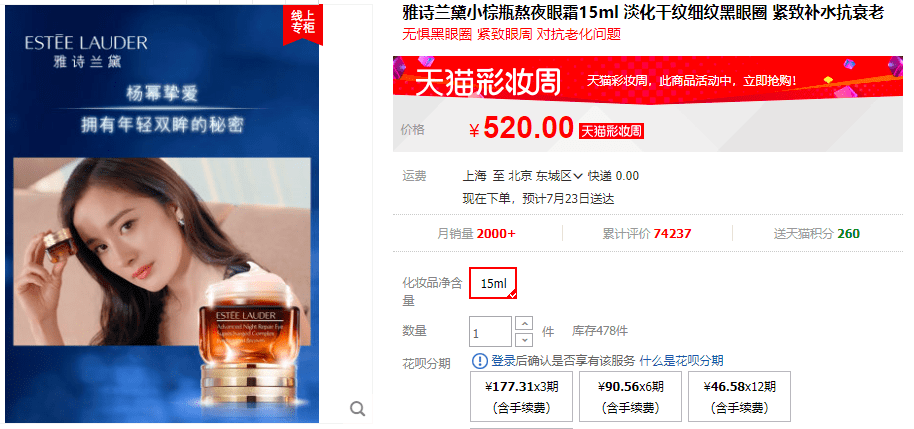Click the 月销量 2000+ sales item
This screenshot has width=914, height=429.
pyautogui.click(x=476, y=234)
